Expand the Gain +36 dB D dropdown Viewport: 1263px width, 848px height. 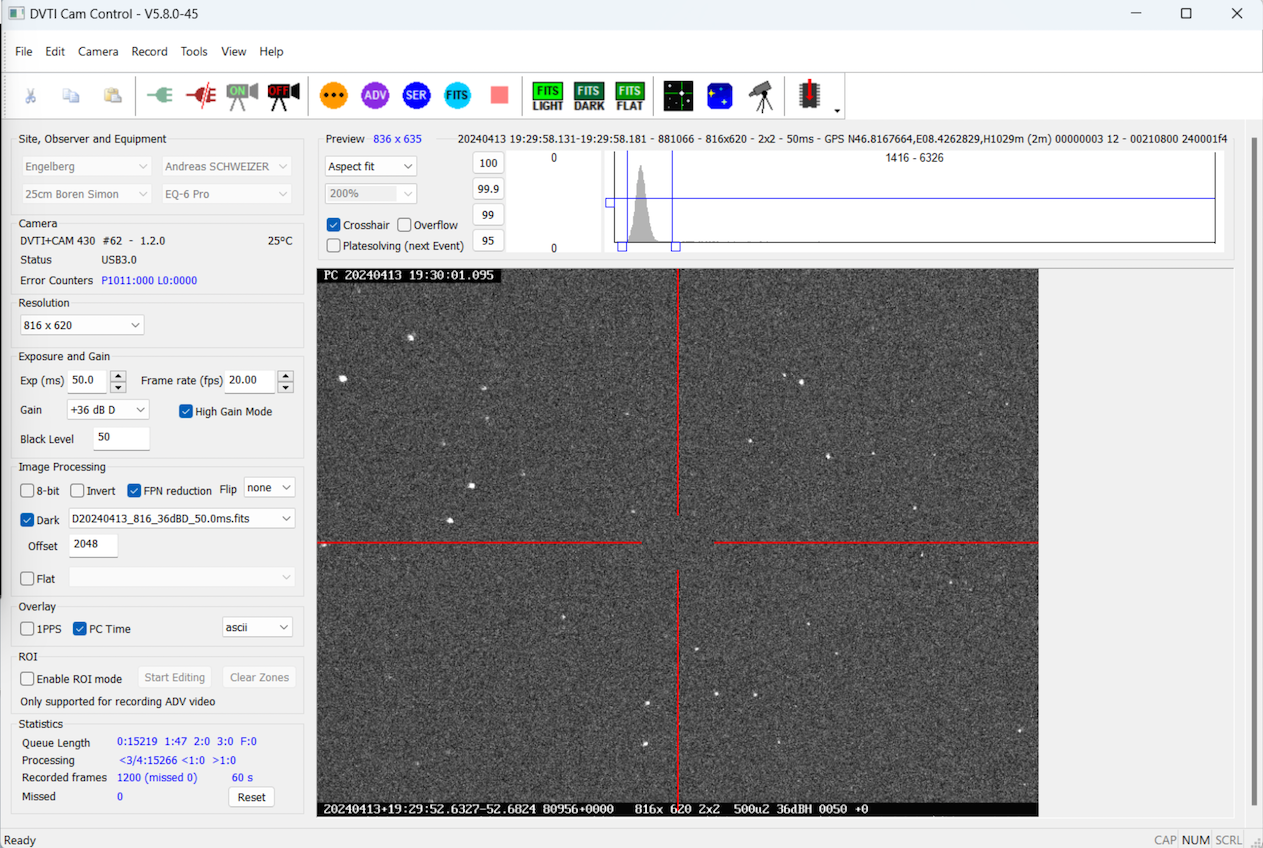[108, 410]
